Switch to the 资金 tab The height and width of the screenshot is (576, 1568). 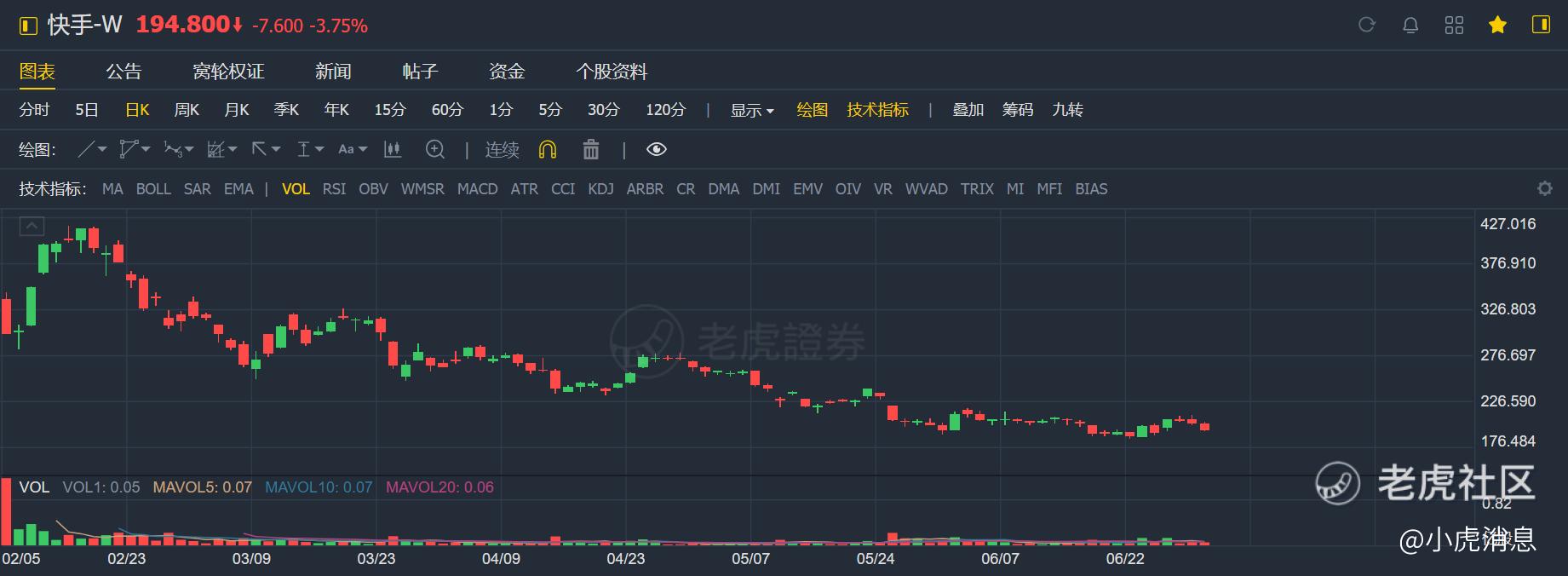click(507, 72)
